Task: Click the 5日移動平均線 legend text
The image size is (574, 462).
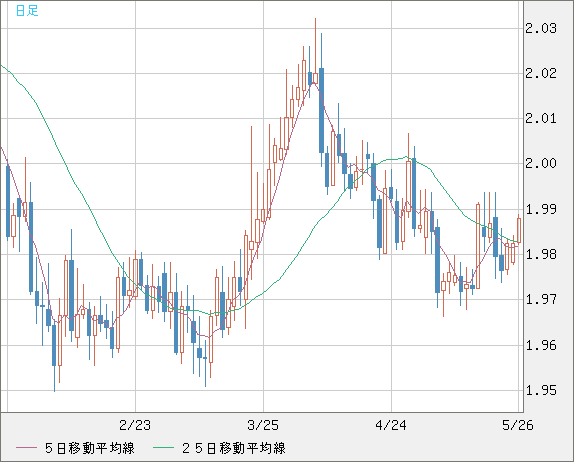Action: coord(90,448)
